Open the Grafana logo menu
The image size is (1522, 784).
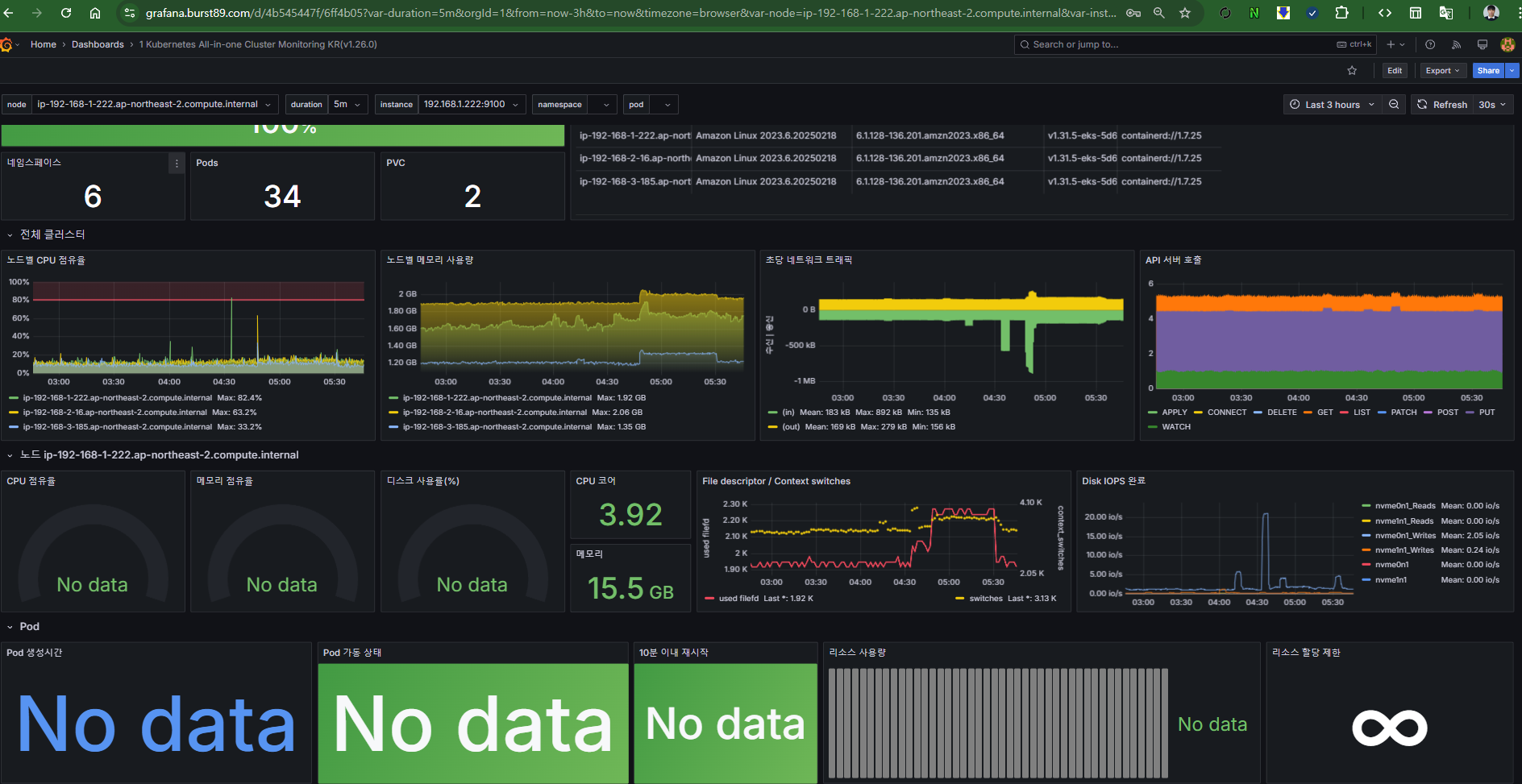[6, 44]
